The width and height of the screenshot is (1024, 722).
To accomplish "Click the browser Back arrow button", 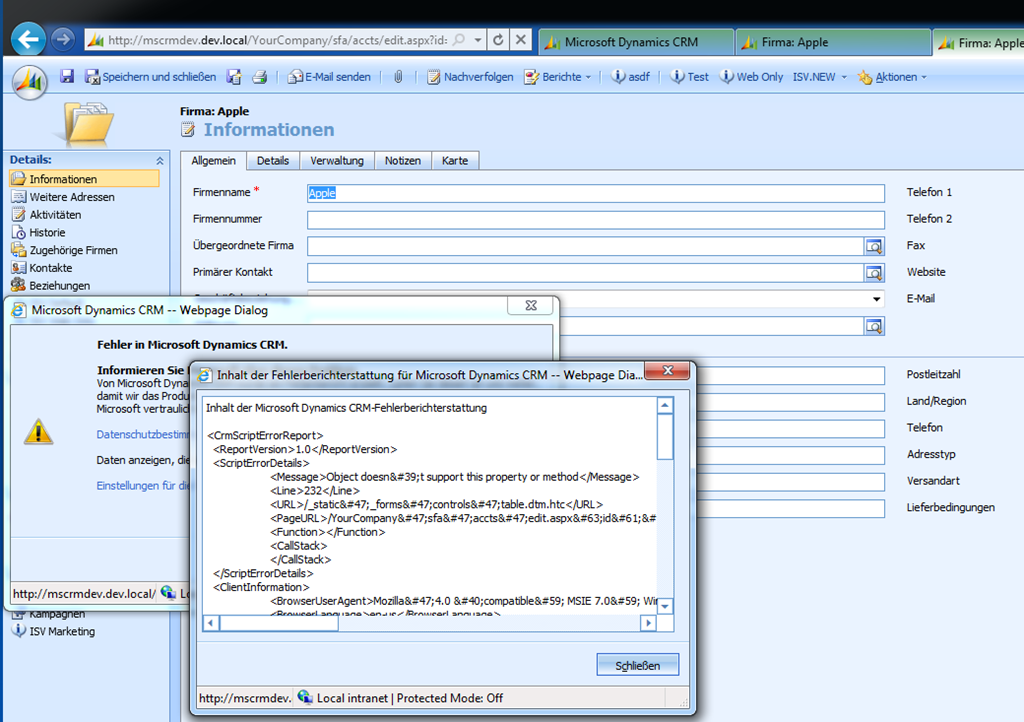I will click(x=28, y=40).
